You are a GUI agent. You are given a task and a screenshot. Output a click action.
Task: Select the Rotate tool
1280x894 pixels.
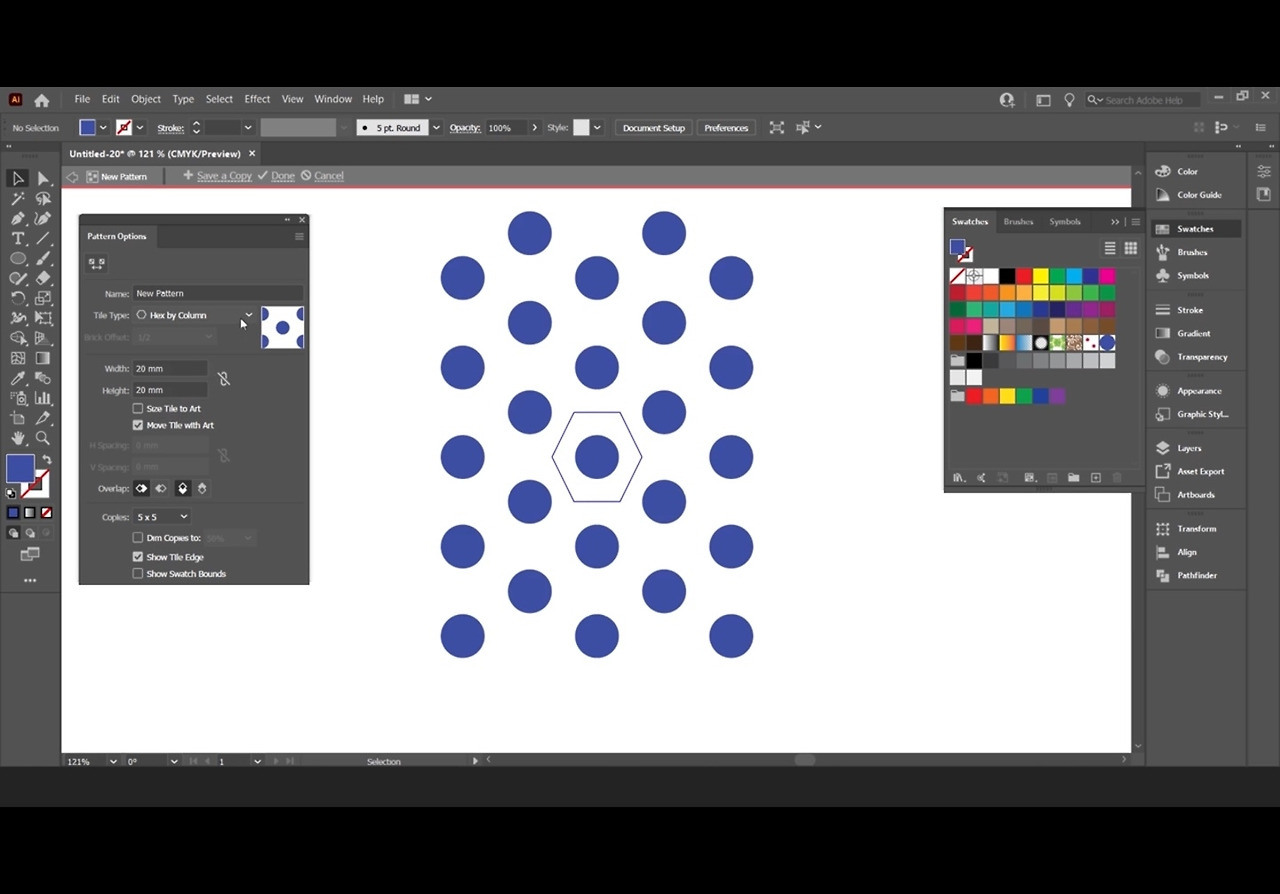18,298
